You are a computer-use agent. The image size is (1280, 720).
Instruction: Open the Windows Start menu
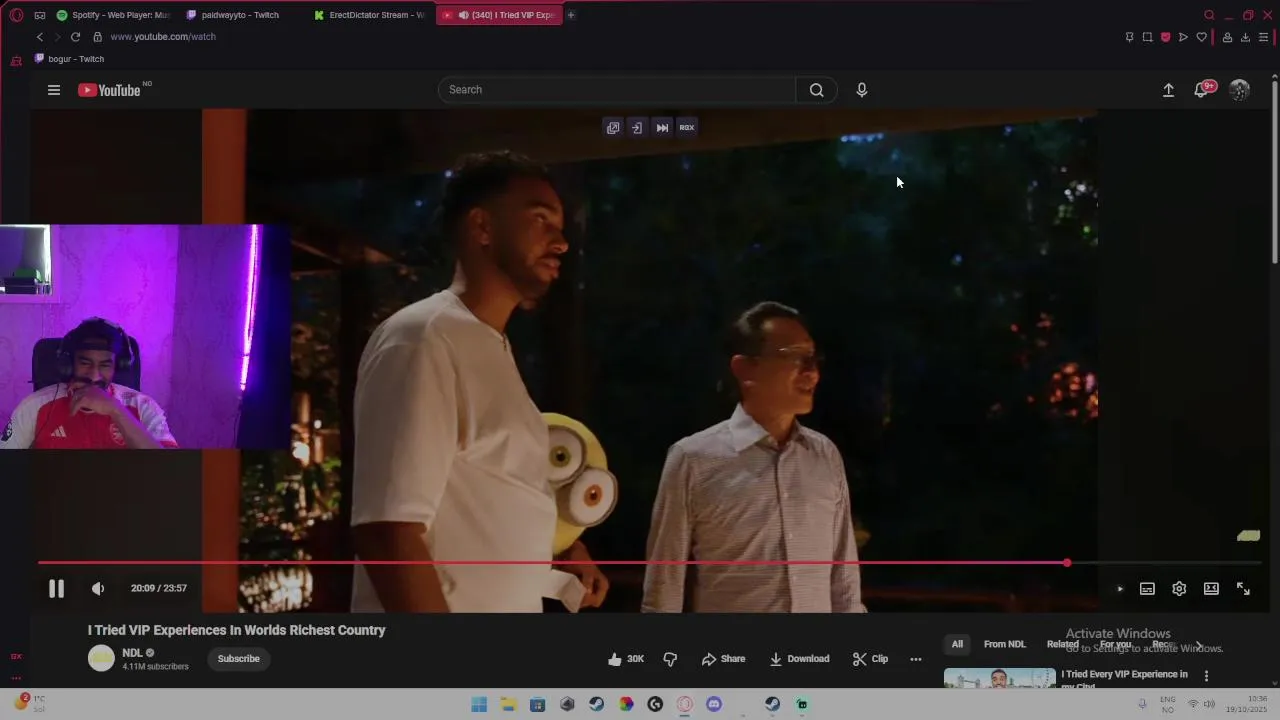[x=479, y=704]
